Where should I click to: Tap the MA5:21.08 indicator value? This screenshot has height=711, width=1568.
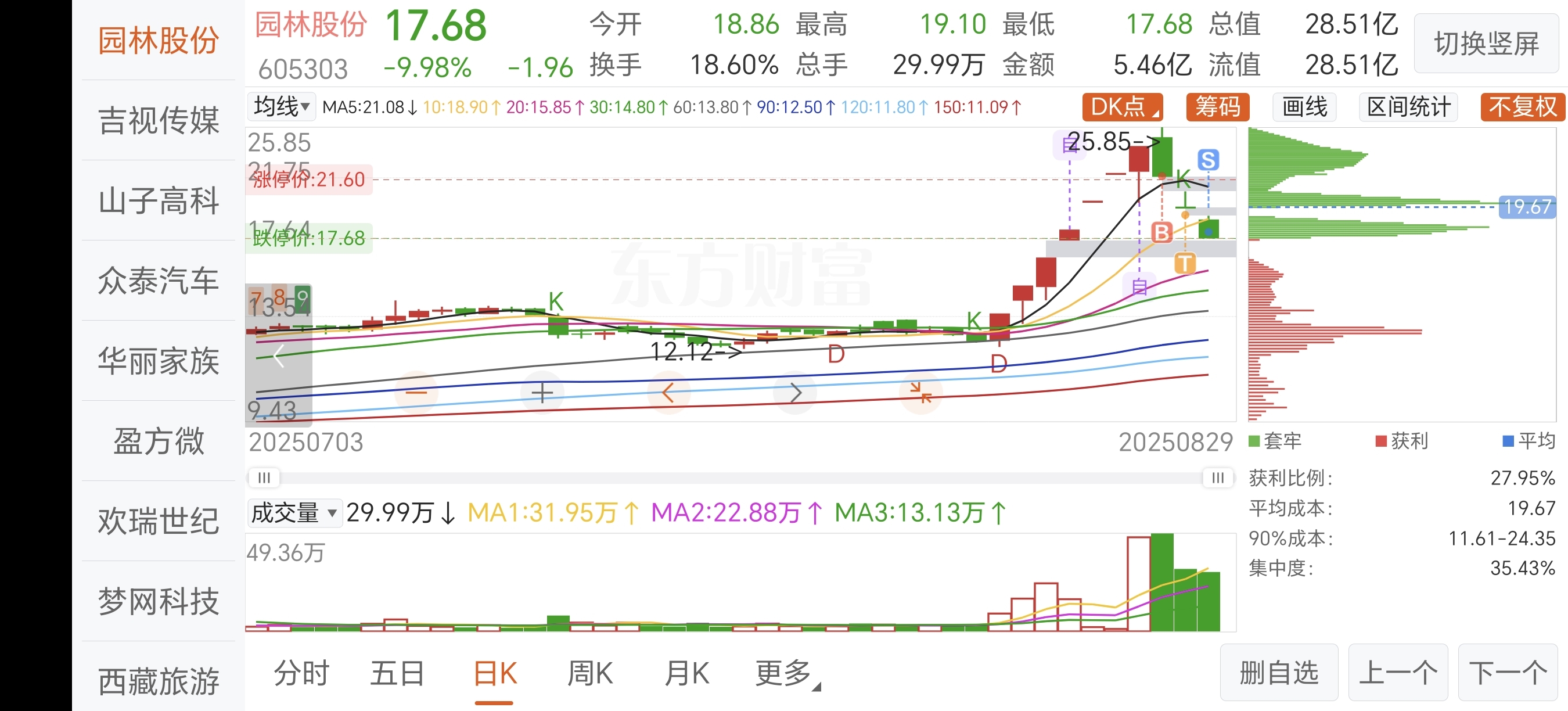(369, 107)
